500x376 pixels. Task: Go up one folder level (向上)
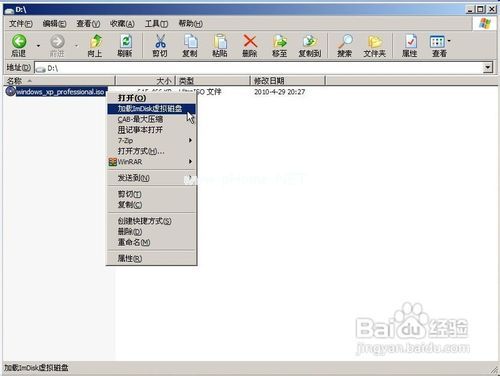95,42
